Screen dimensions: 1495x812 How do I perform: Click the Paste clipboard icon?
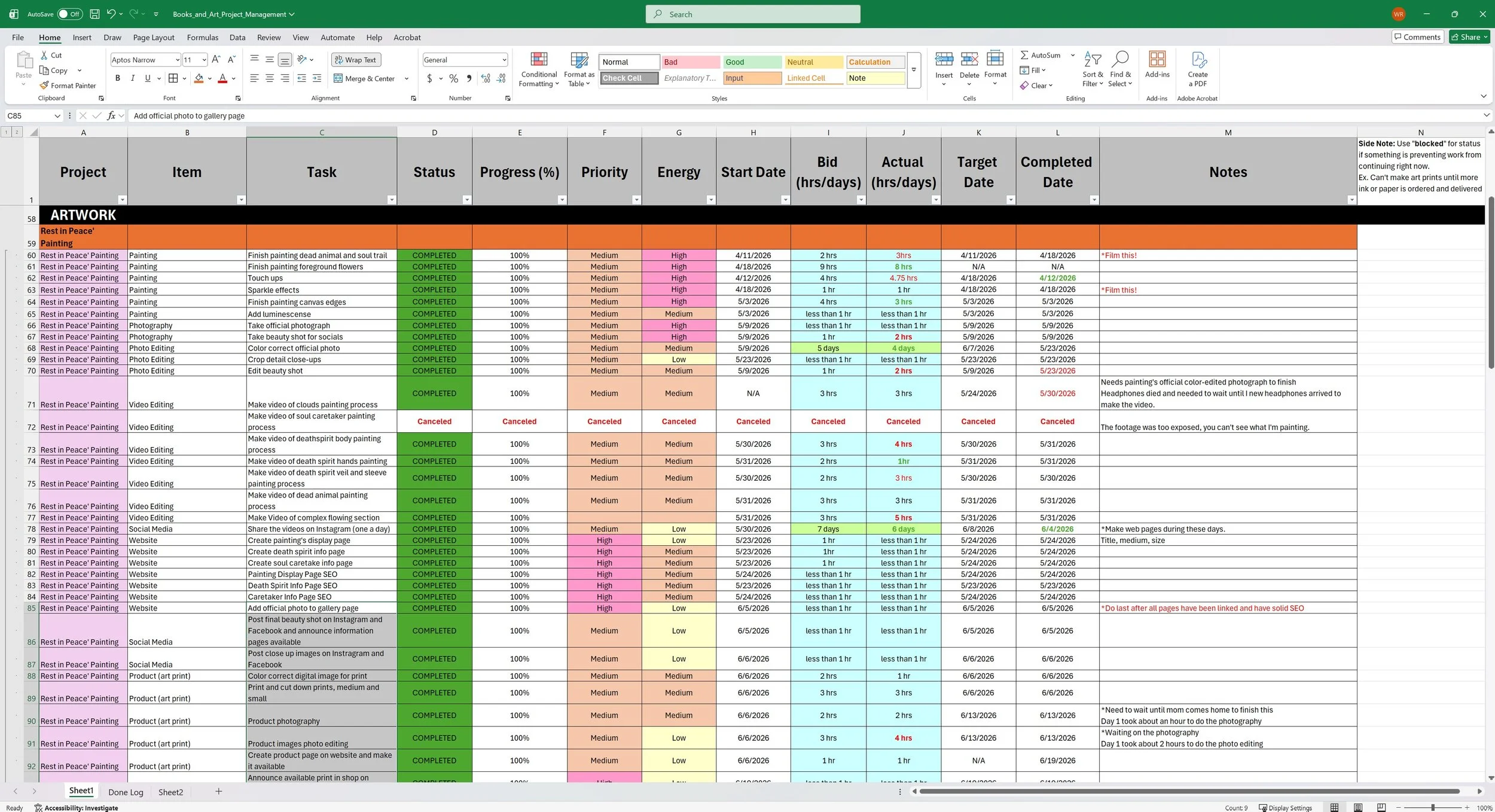tap(24, 60)
